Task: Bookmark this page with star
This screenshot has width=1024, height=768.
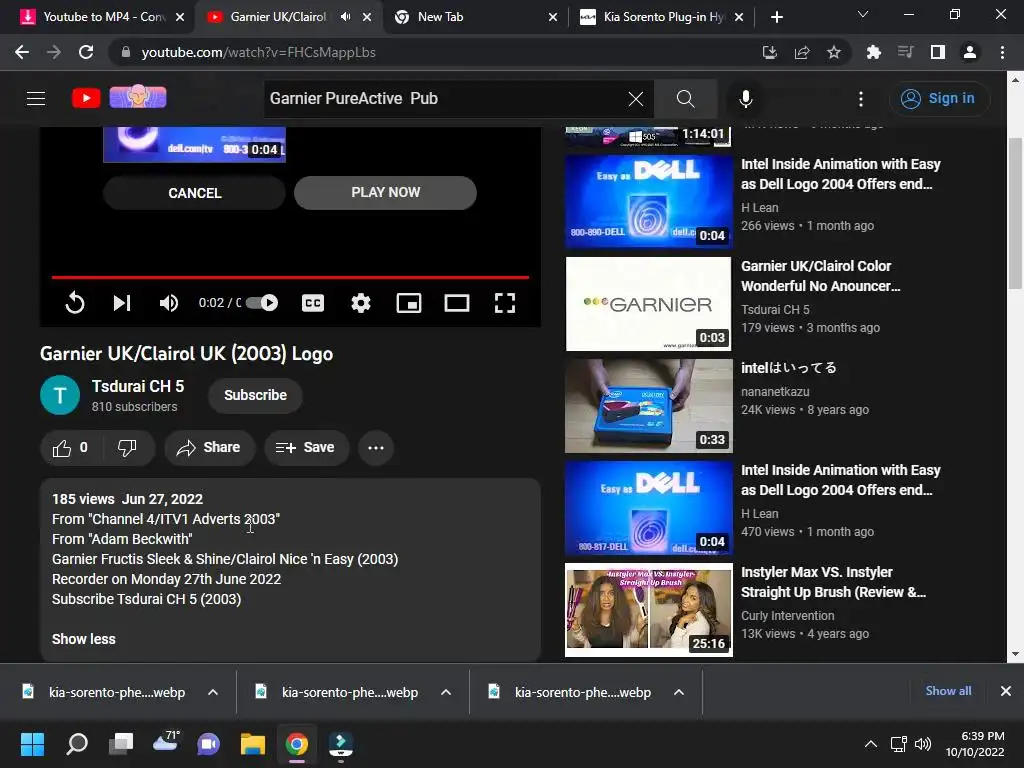Action: click(834, 52)
